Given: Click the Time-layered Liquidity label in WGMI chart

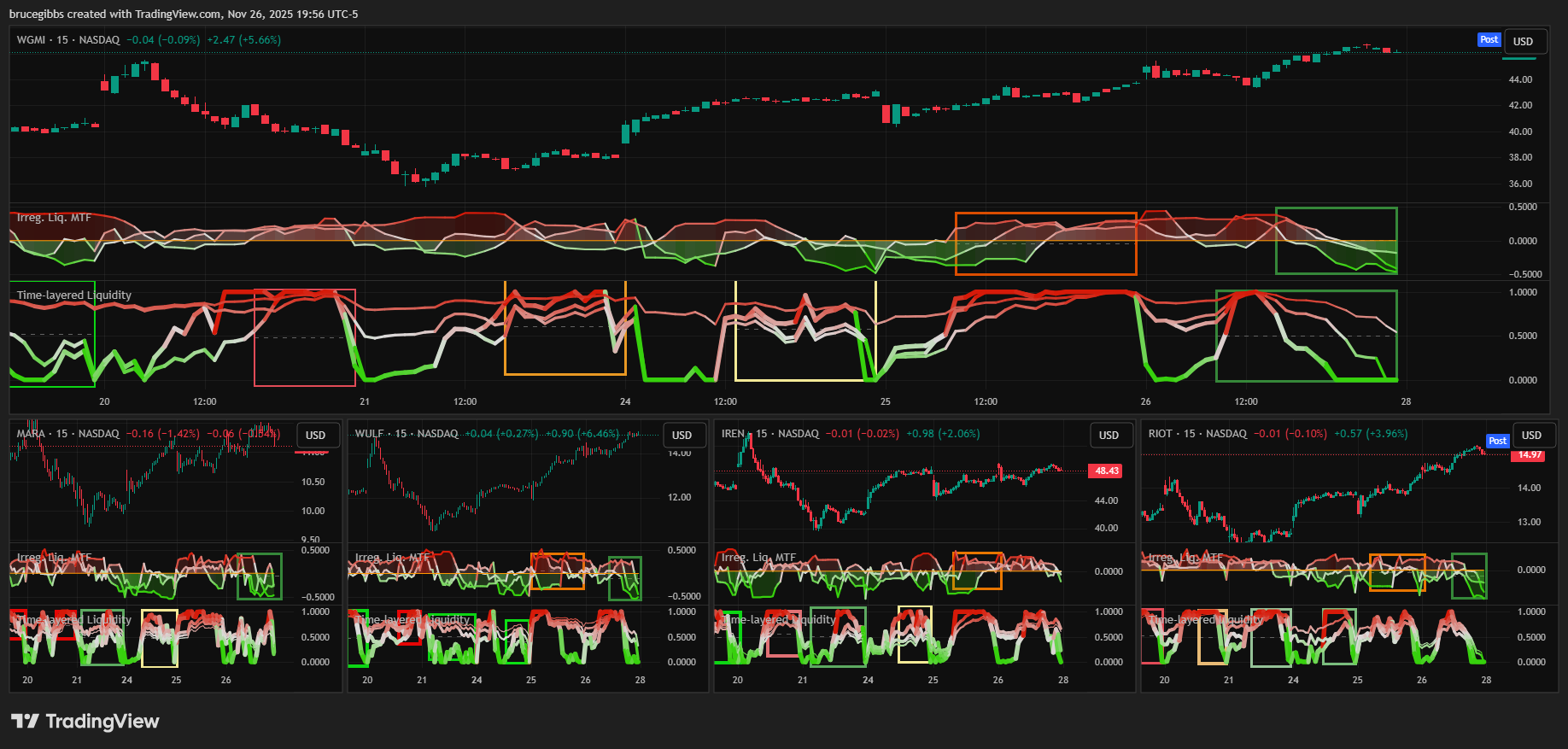Looking at the screenshot, I should click(74, 296).
